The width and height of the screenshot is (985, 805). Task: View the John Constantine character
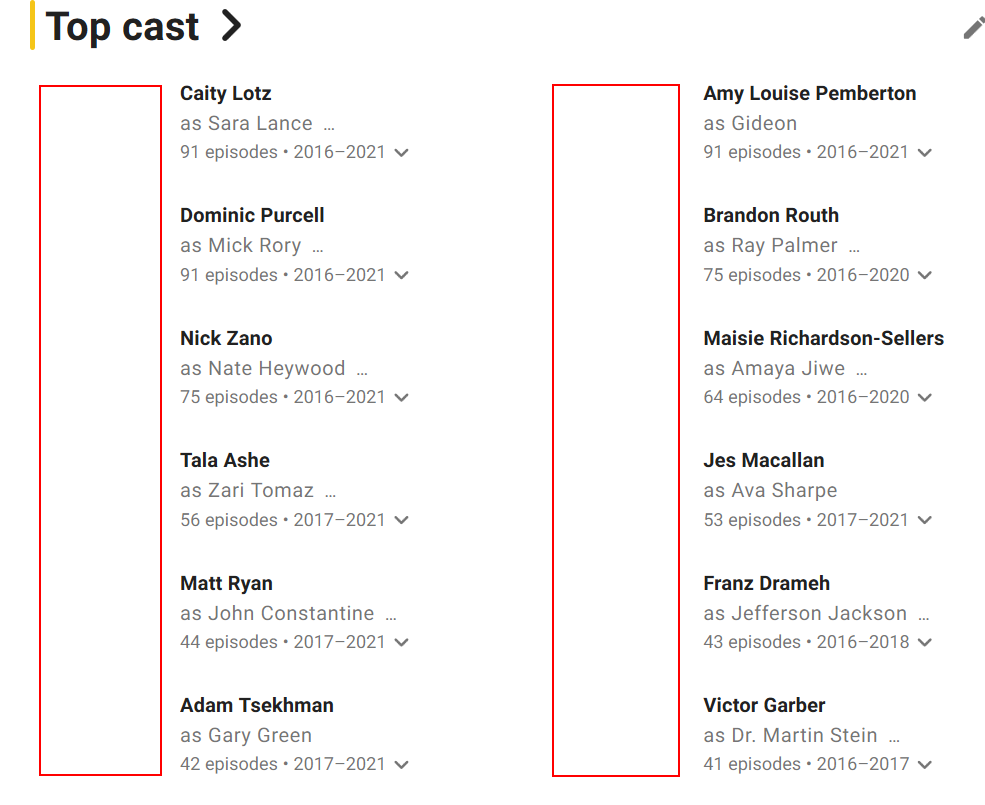point(291,614)
